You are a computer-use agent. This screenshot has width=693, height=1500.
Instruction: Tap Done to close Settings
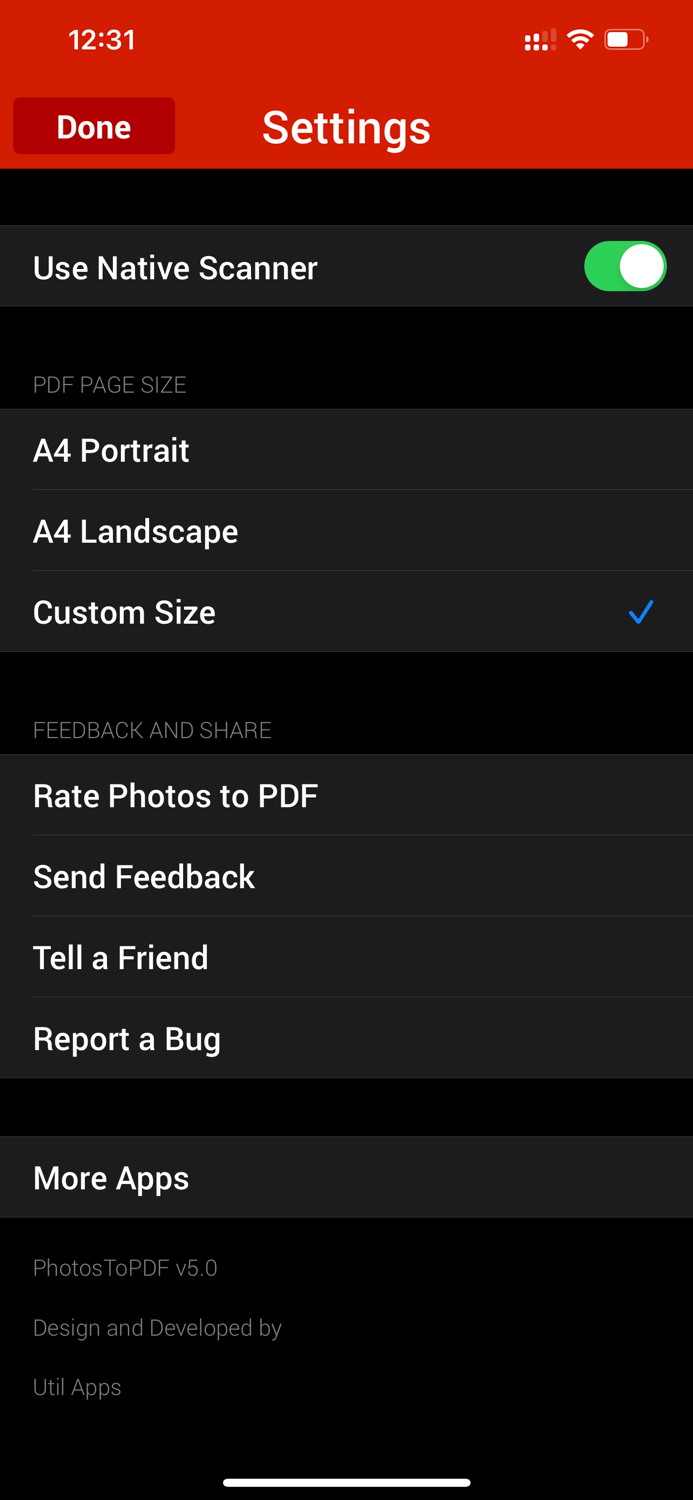point(93,126)
